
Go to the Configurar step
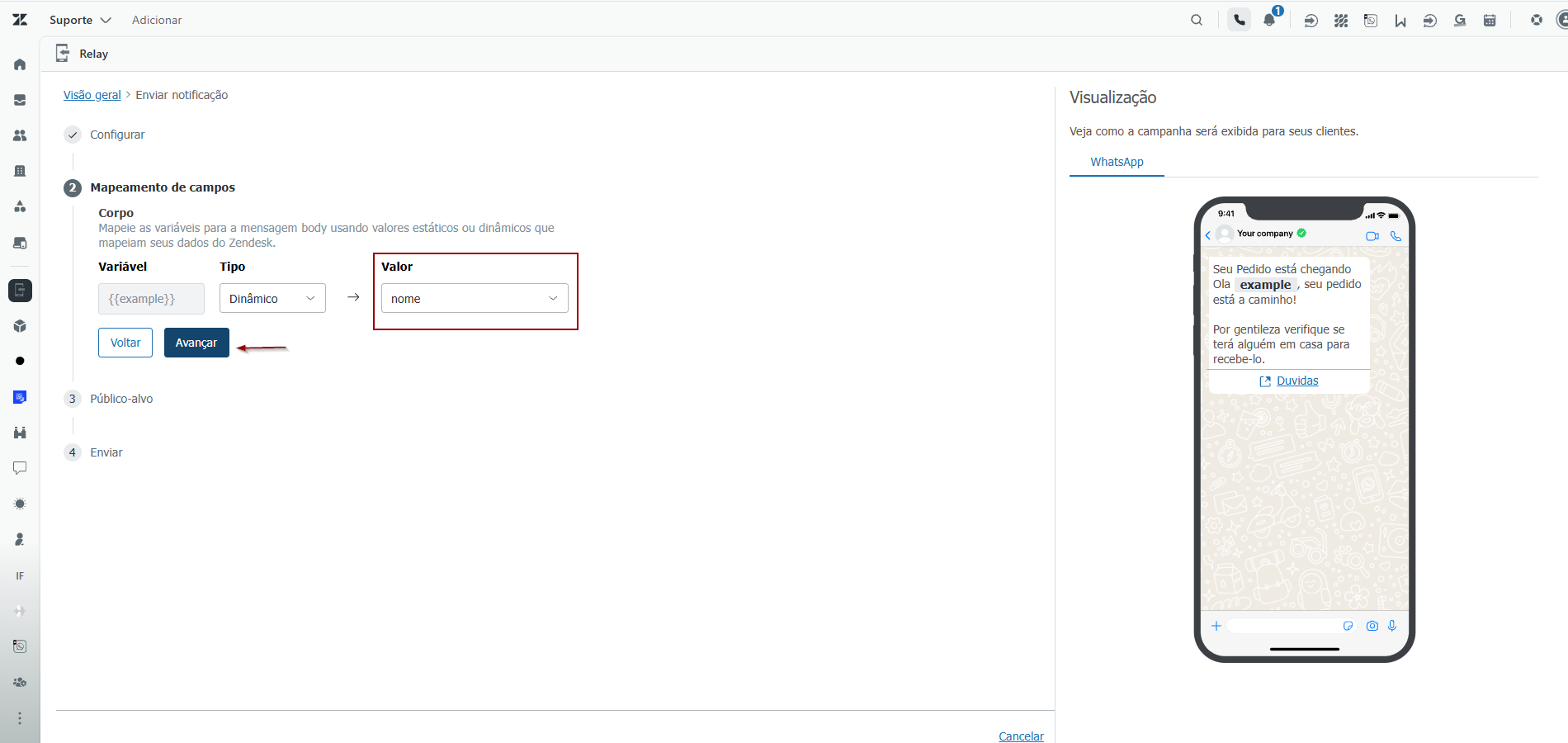(x=117, y=135)
